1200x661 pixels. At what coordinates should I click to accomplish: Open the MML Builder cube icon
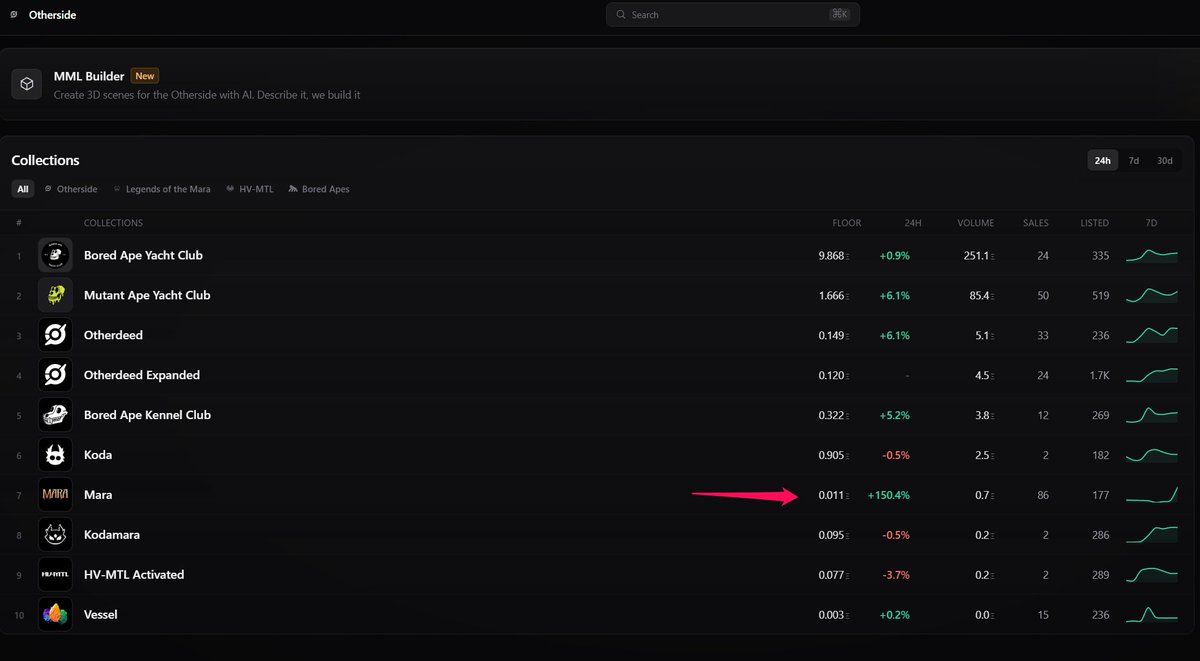27,84
